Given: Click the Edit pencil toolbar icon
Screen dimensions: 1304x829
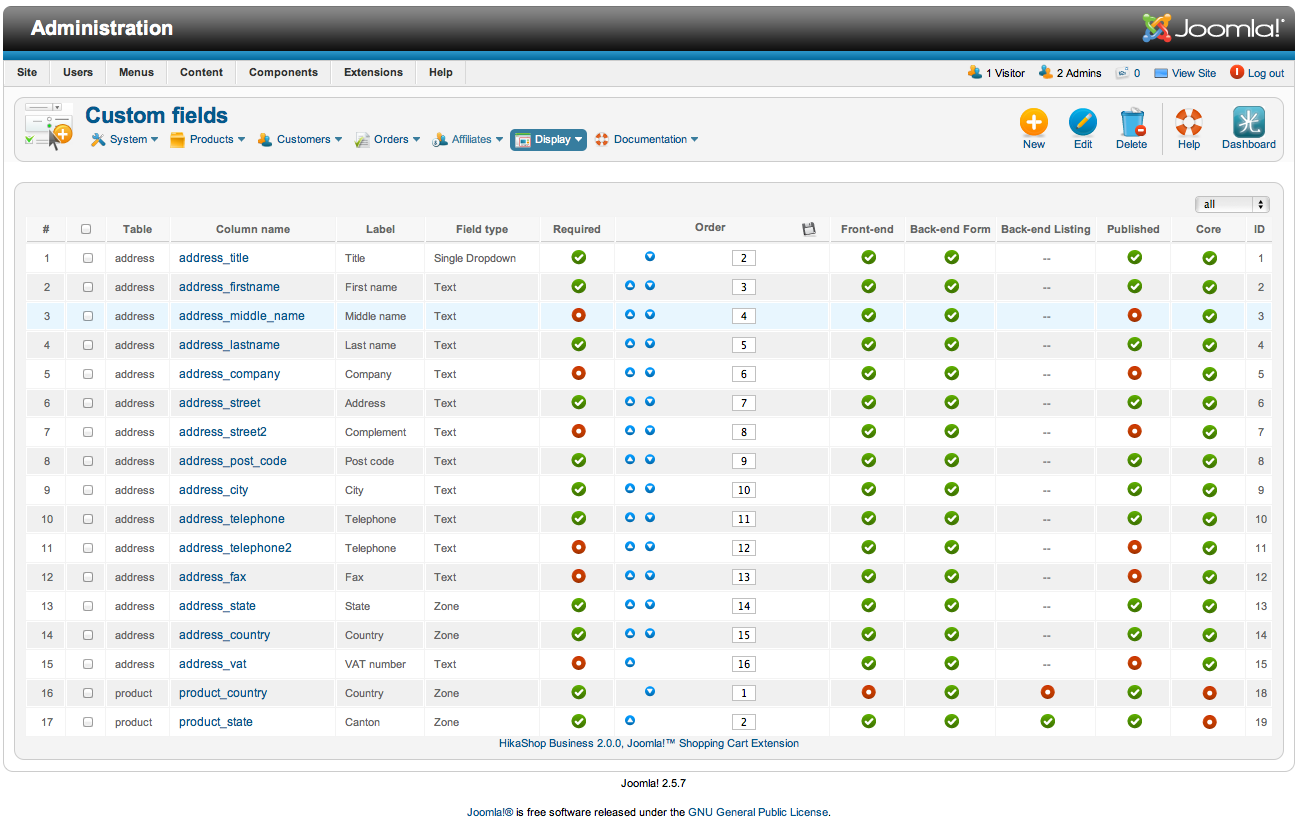Looking at the screenshot, I should tap(1082, 123).
